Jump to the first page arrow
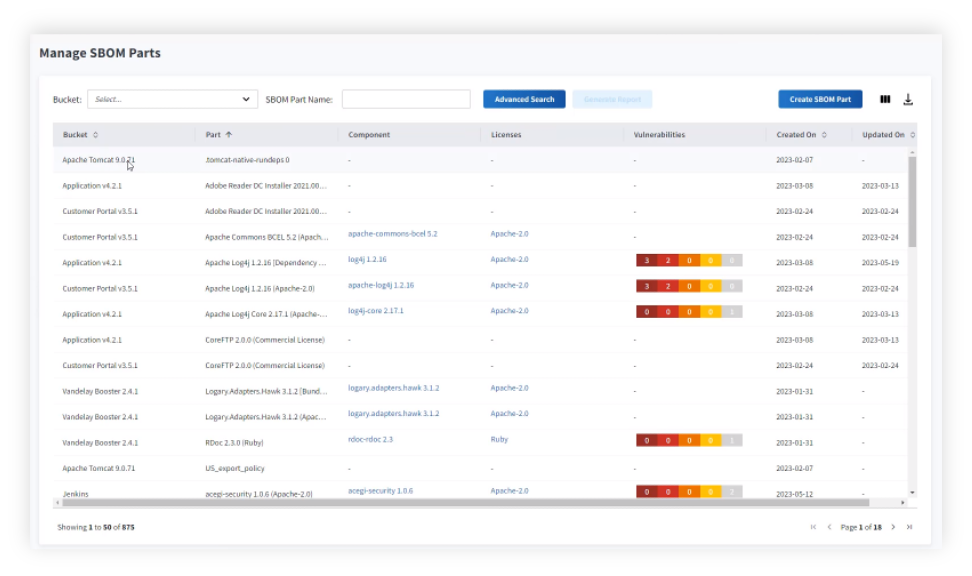972x576 pixels. click(813, 527)
